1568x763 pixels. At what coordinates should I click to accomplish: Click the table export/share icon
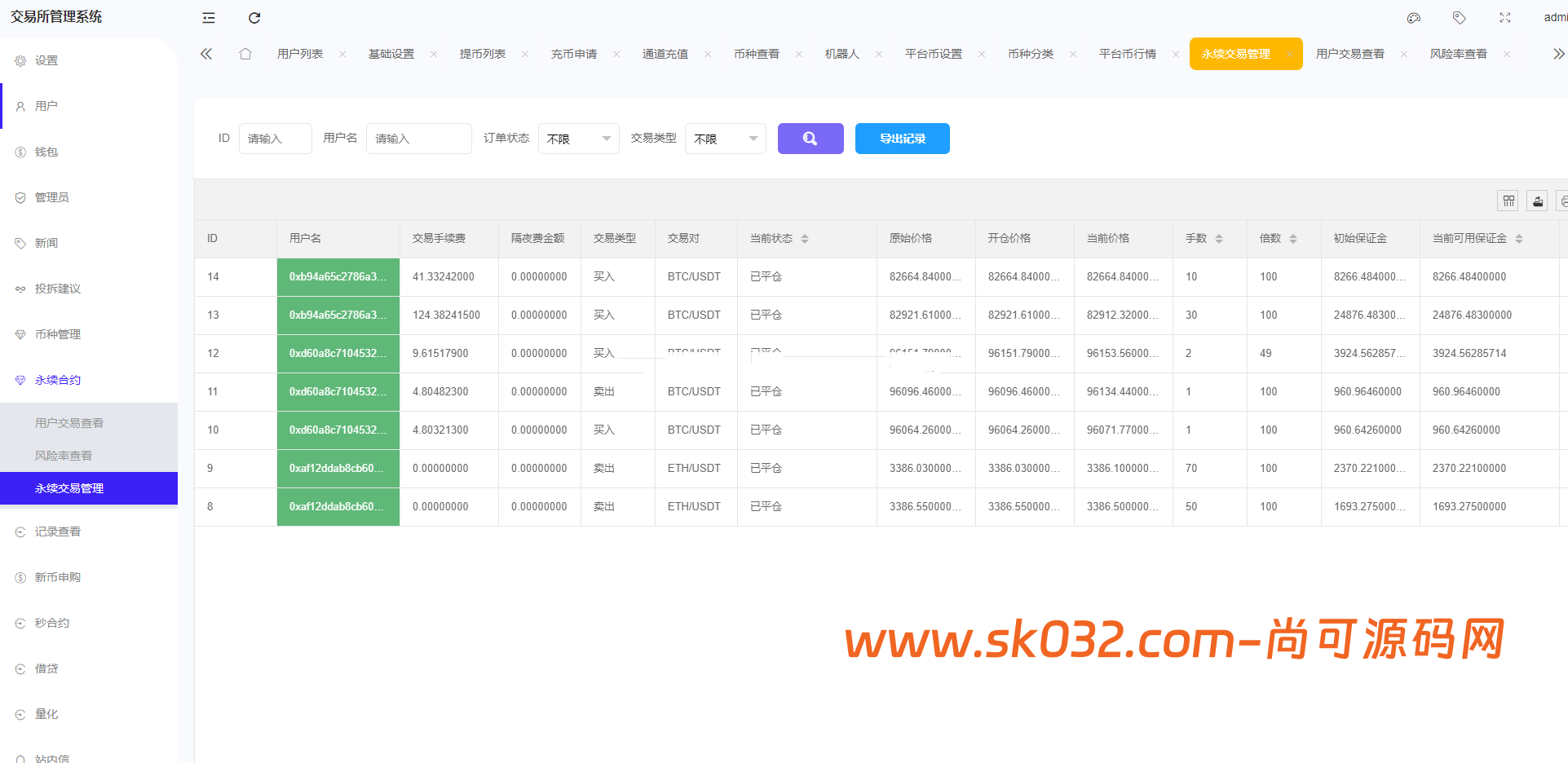click(1536, 201)
